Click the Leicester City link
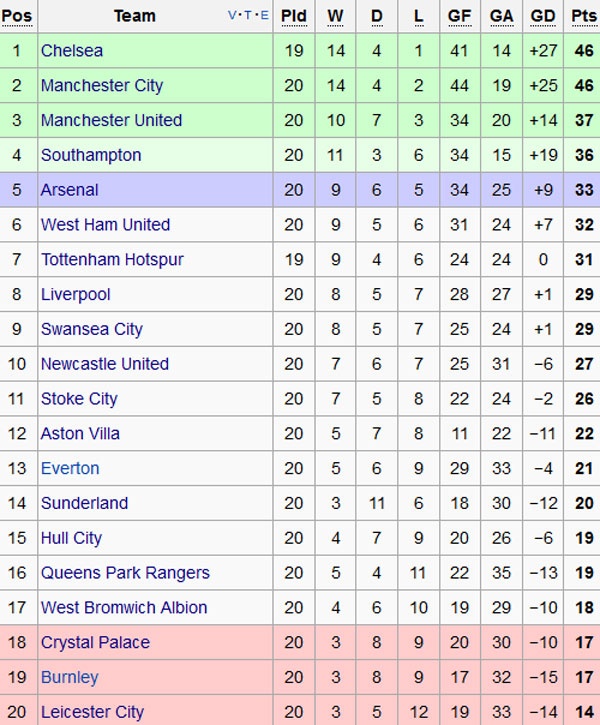The image size is (600, 725). pyautogui.click(x=92, y=712)
